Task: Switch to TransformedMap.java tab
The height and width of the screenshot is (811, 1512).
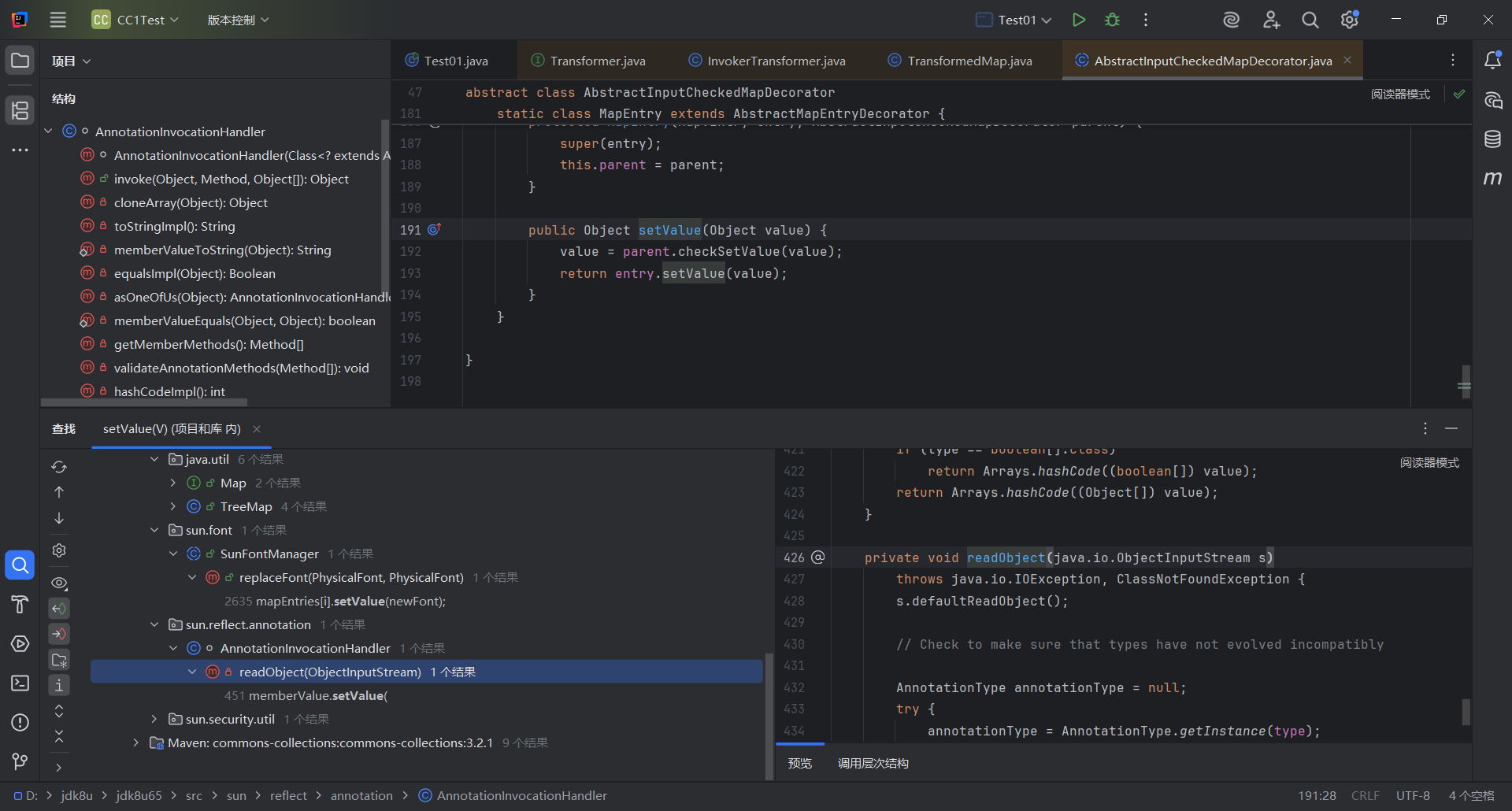Action: [x=960, y=61]
